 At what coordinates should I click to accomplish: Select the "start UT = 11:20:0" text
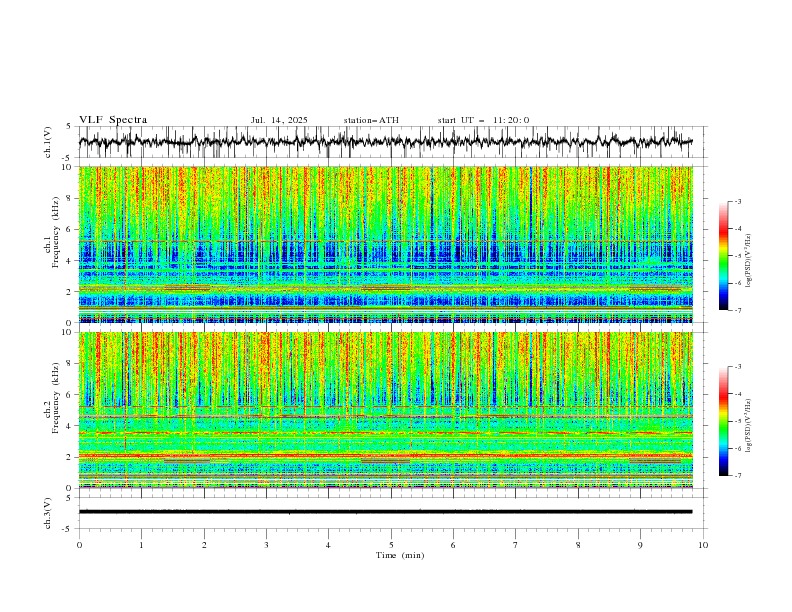[483, 120]
